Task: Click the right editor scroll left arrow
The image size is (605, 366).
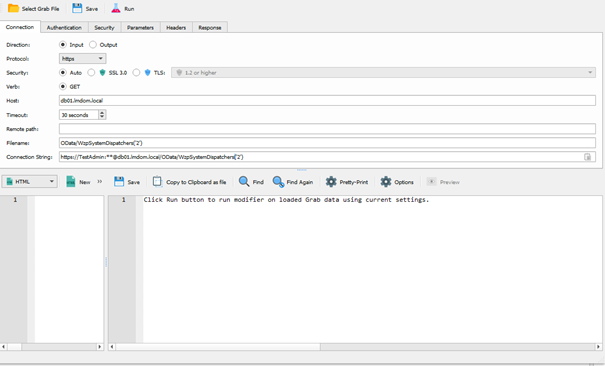Action: pos(112,347)
